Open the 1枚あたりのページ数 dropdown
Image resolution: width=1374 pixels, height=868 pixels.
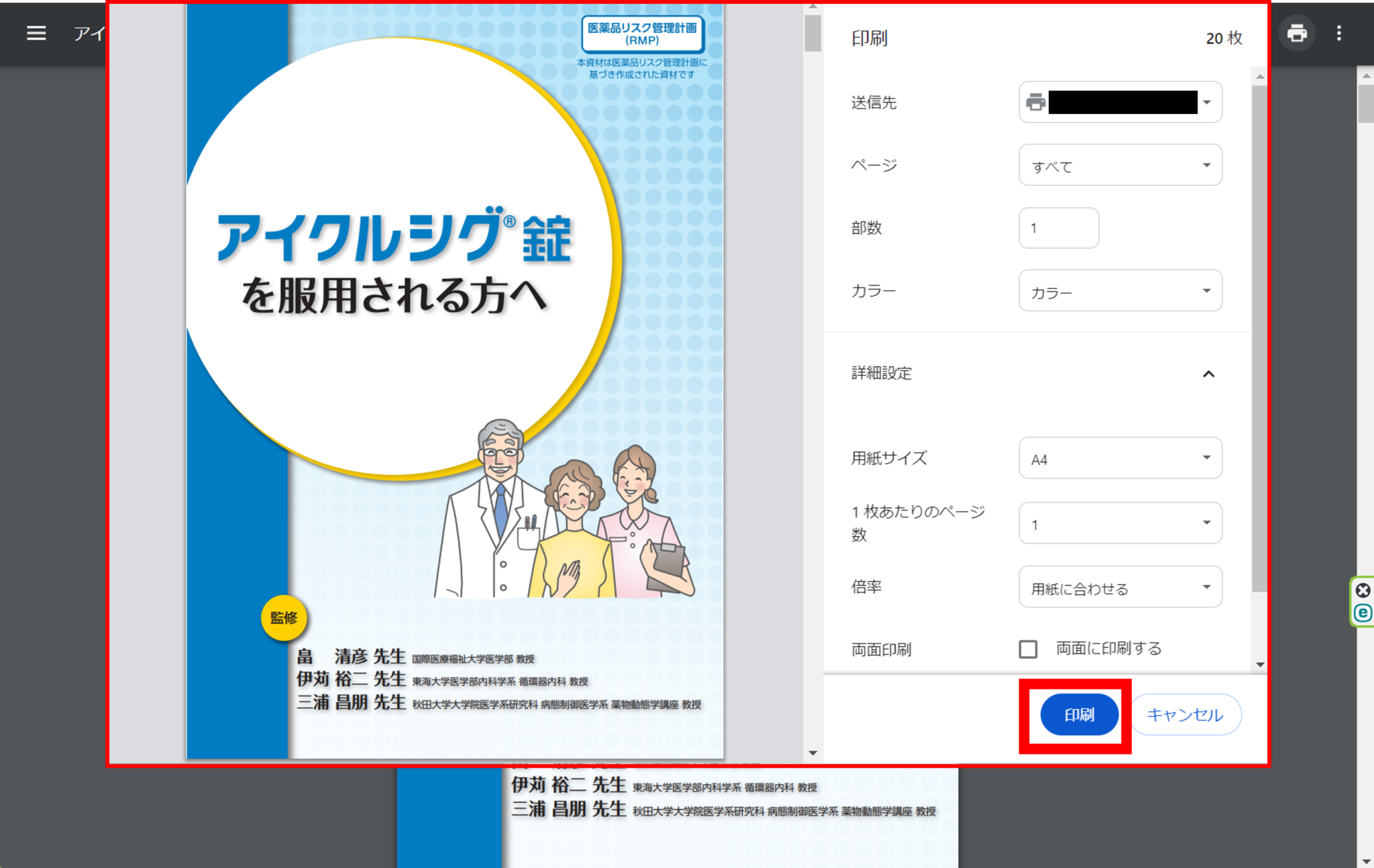(1120, 523)
